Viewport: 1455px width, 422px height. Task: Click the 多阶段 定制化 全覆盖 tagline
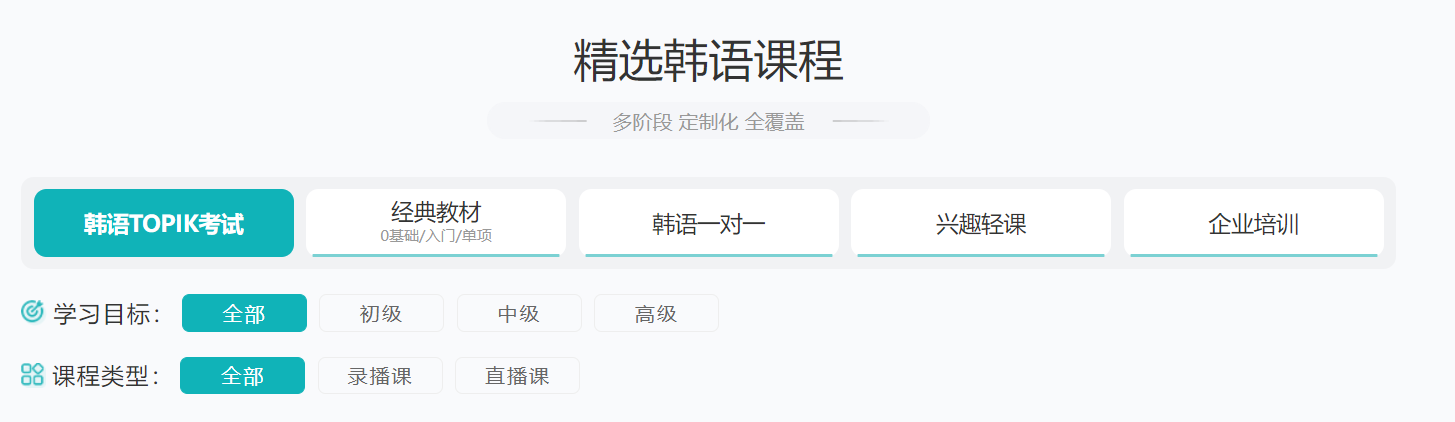708,122
